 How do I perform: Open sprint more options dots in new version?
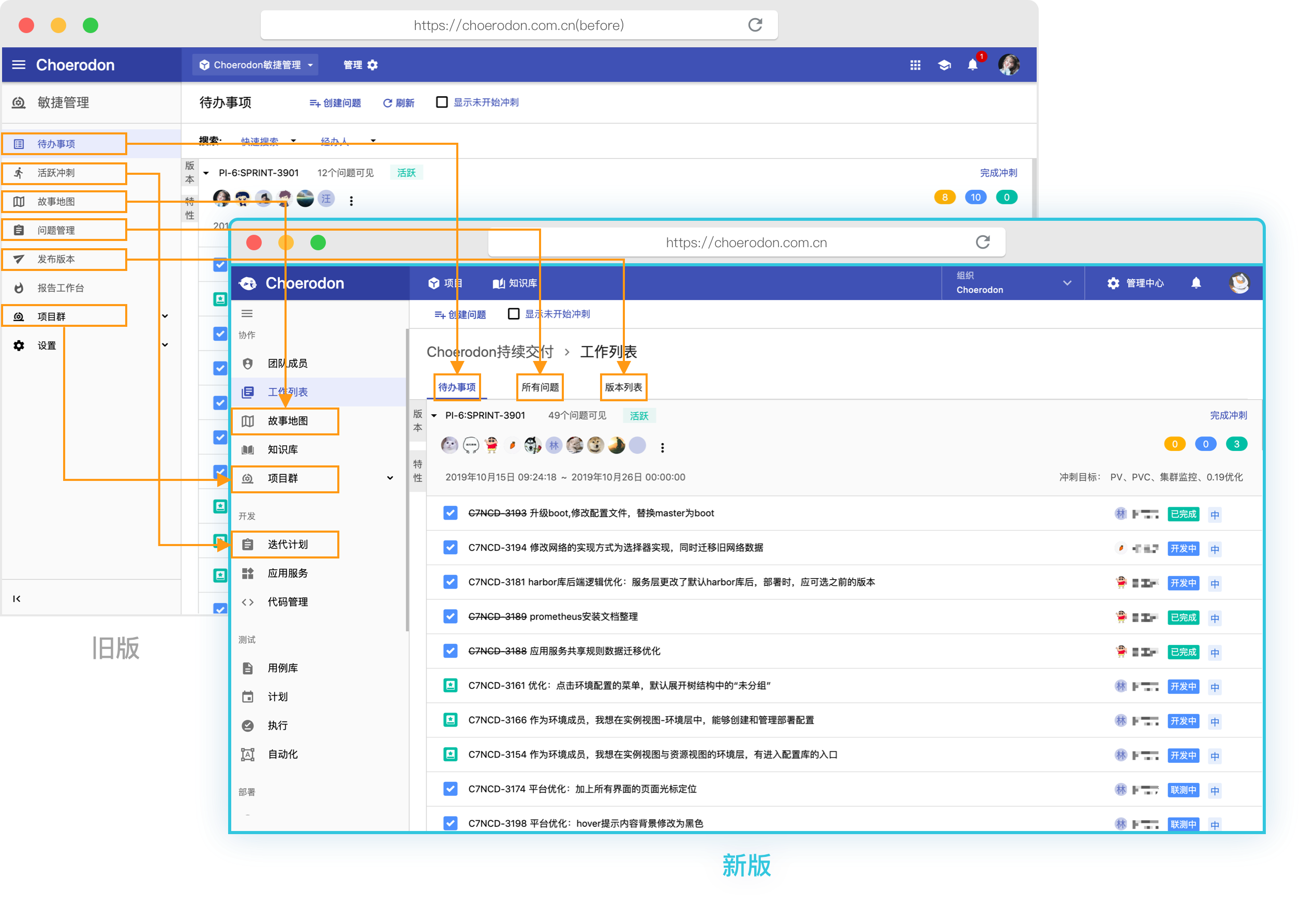click(x=662, y=447)
